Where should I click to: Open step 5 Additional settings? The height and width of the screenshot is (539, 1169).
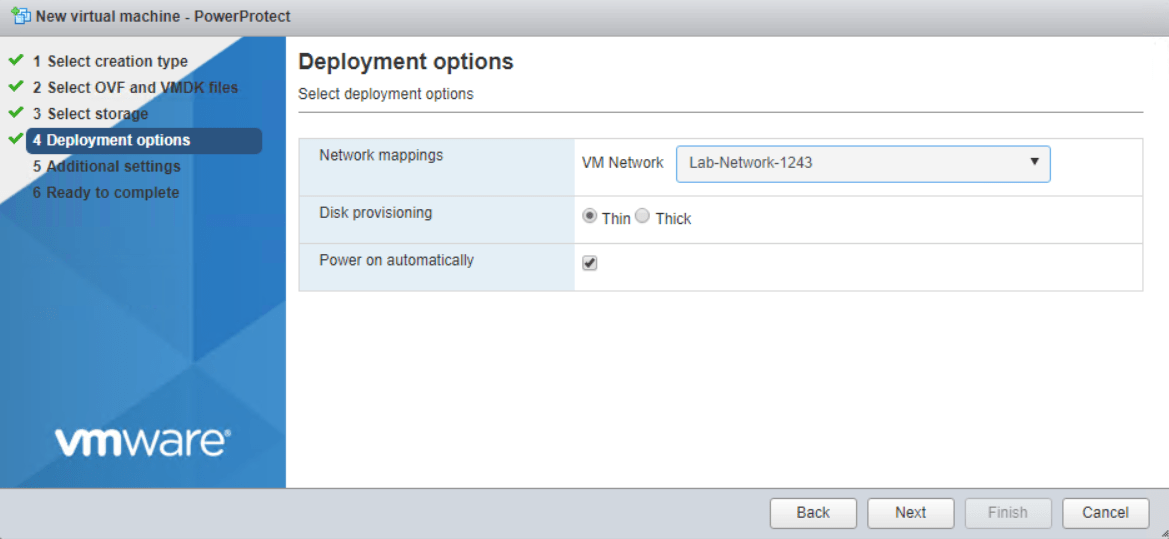113,166
